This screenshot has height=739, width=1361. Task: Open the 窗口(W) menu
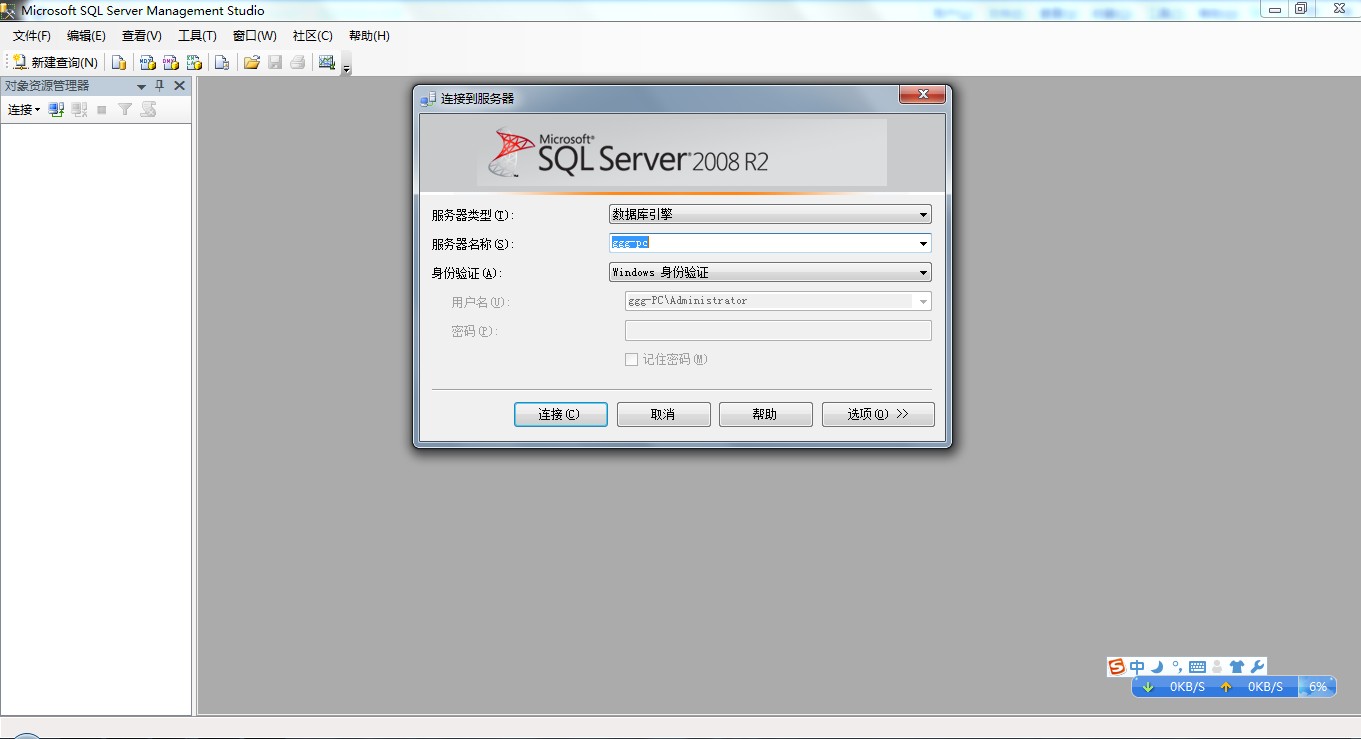point(255,36)
